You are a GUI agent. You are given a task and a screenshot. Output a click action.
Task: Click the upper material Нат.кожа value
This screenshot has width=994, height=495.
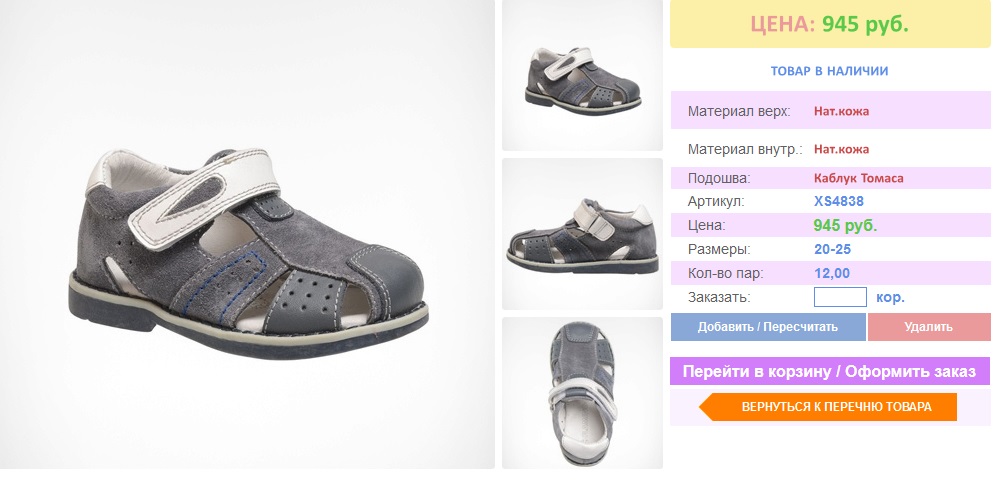(841, 112)
